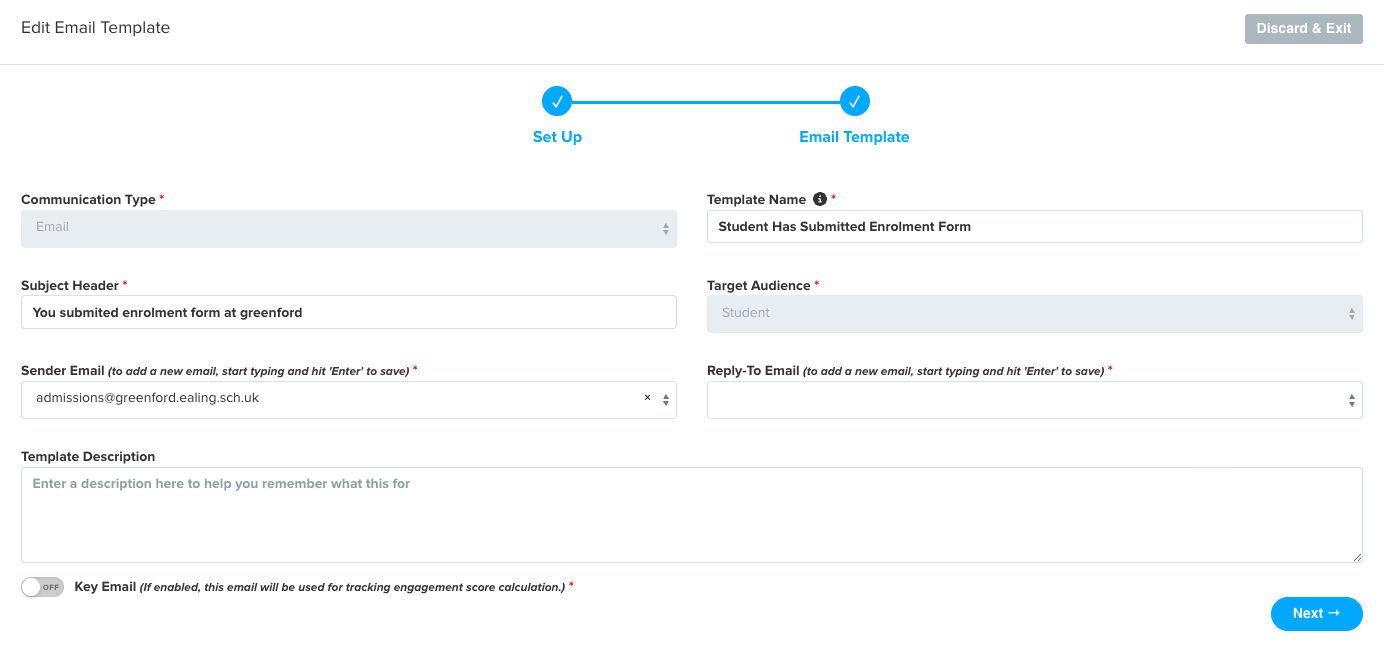The height and width of the screenshot is (651, 1384).
Task: Click the Template Name input field
Action: click(x=1035, y=226)
